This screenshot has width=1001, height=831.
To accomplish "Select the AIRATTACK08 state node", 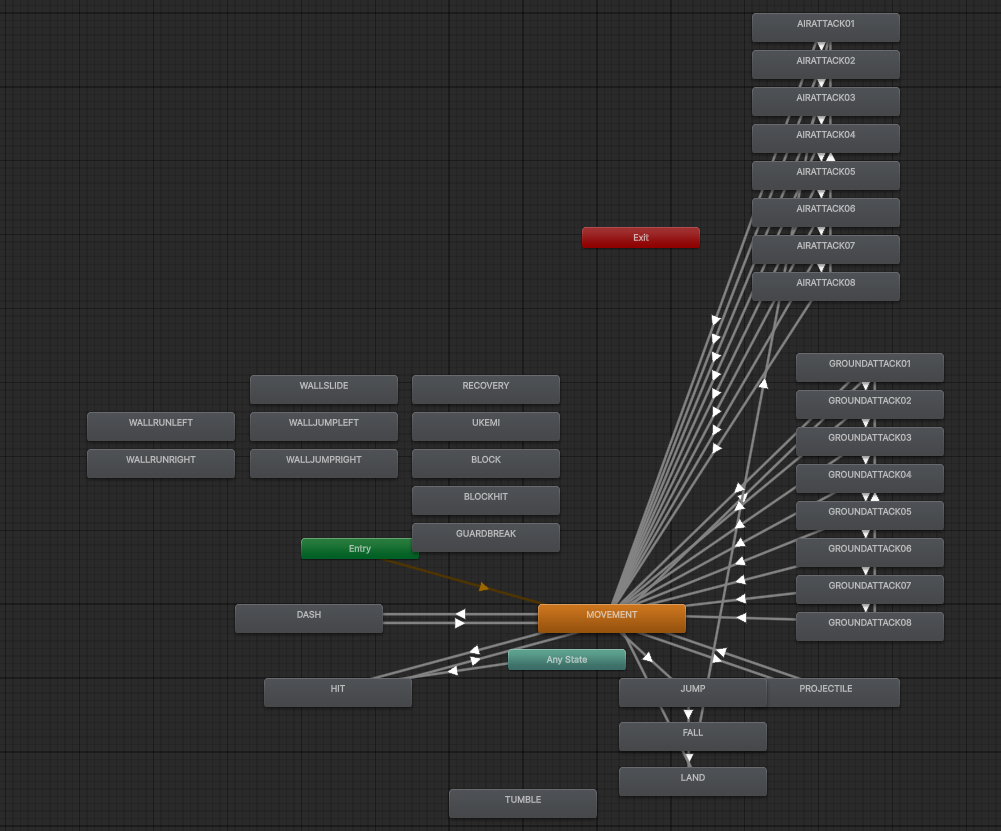I will (825, 286).
